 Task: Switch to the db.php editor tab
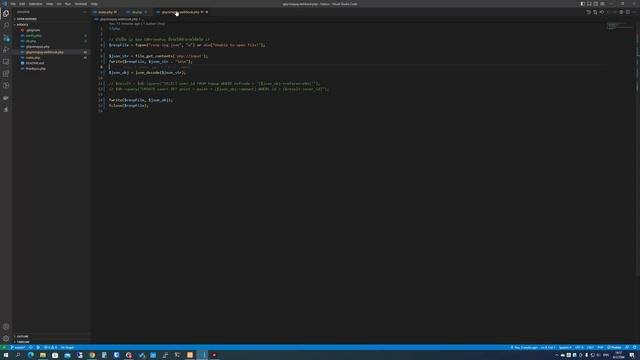[x=137, y=12]
